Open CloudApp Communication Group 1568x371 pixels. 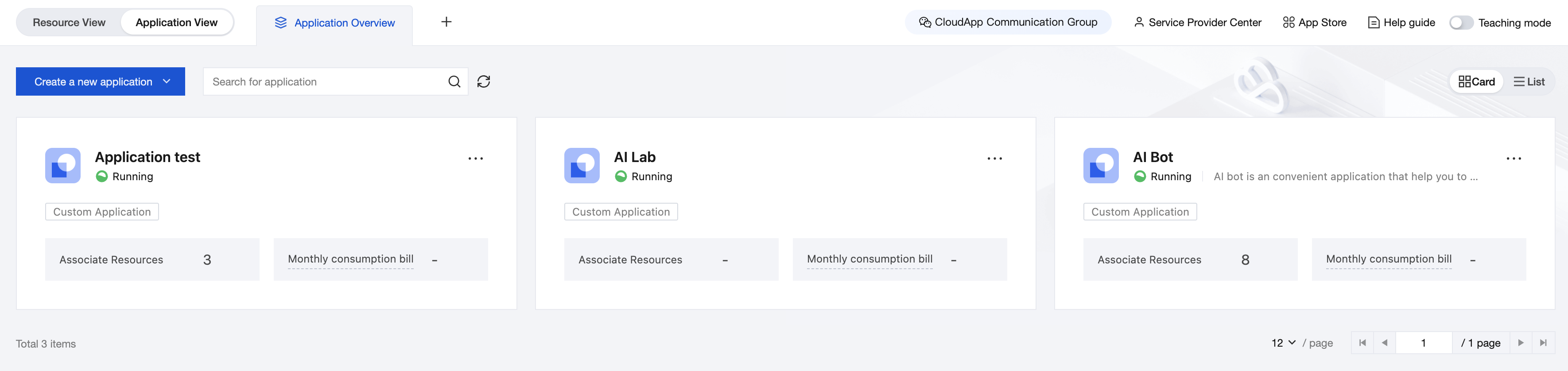[1008, 23]
